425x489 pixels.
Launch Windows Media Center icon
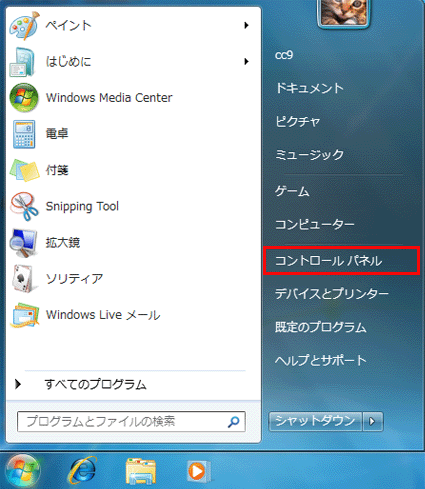click(24, 98)
